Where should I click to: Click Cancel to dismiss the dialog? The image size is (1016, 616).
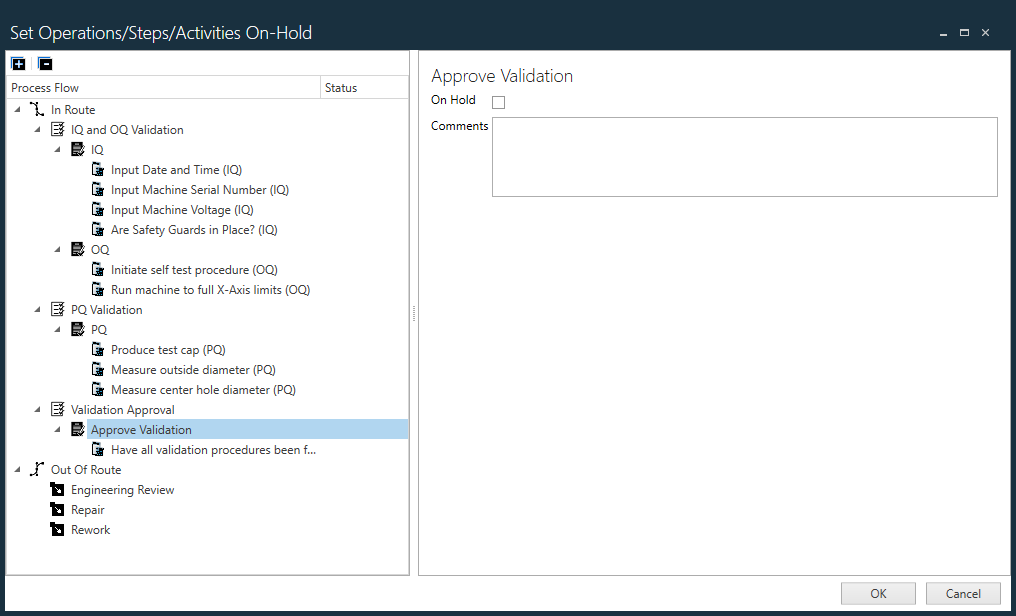(x=962, y=593)
